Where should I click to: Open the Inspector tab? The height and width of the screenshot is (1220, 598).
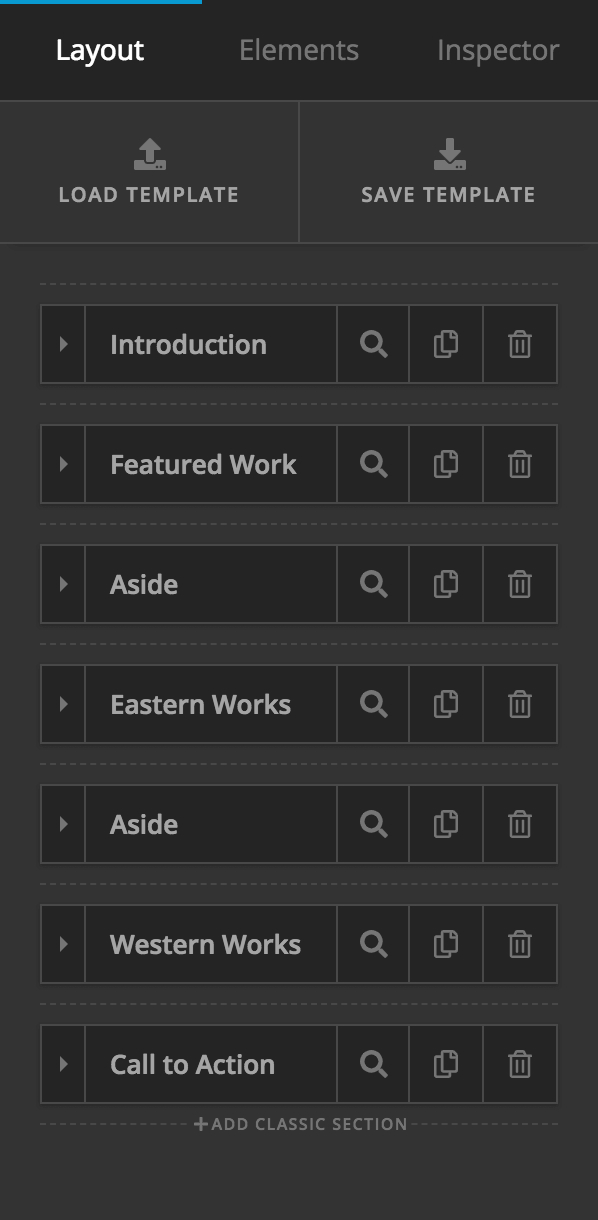(497, 50)
